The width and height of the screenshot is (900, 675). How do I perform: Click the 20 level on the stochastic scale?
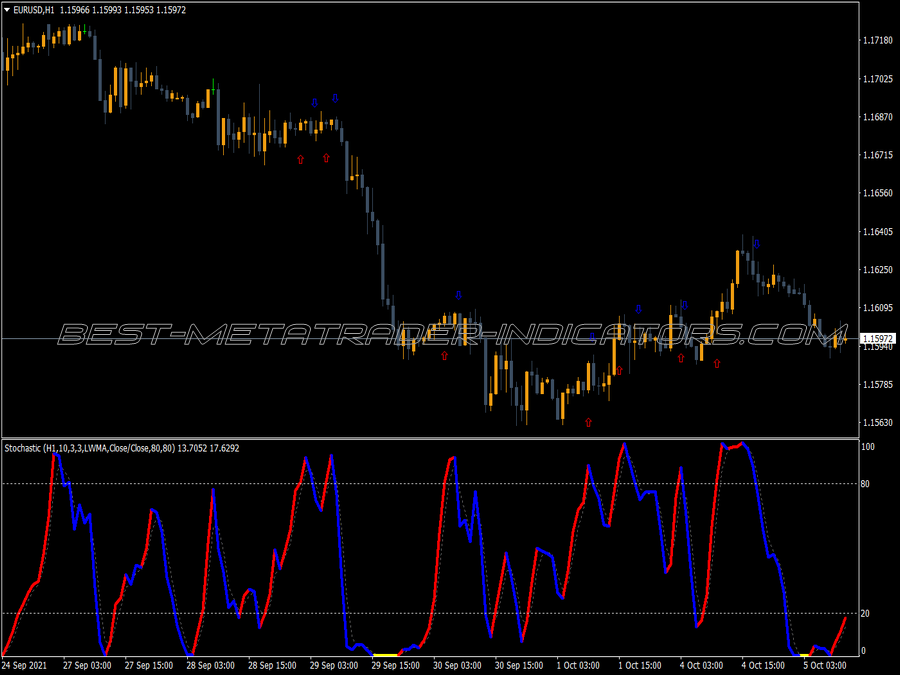point(866,614)
